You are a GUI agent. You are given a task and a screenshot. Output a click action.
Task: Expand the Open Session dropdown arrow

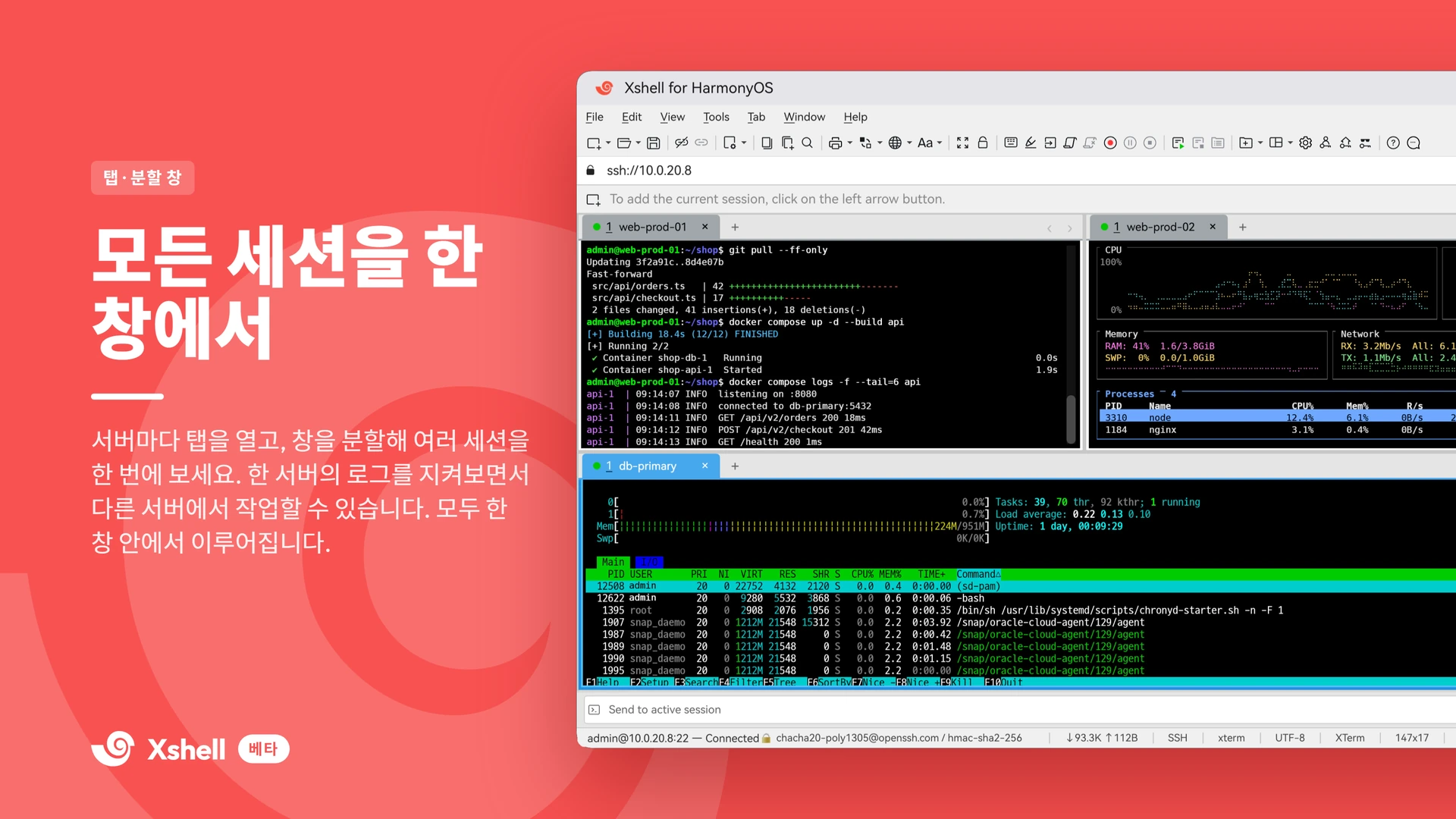638,143
